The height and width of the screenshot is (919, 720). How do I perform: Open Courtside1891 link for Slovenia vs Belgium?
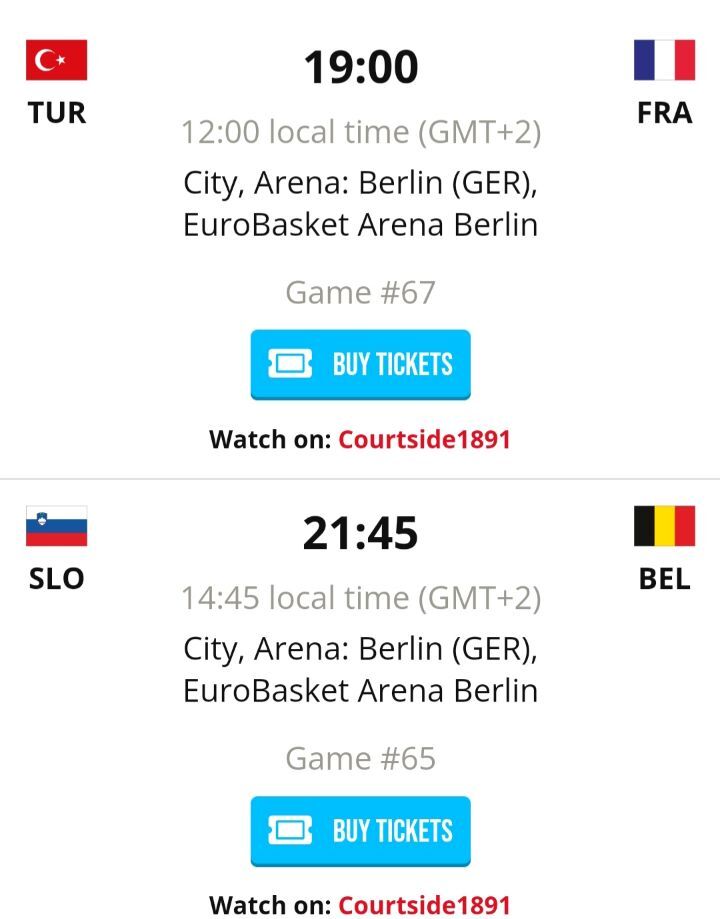click(x=424, y=905)
